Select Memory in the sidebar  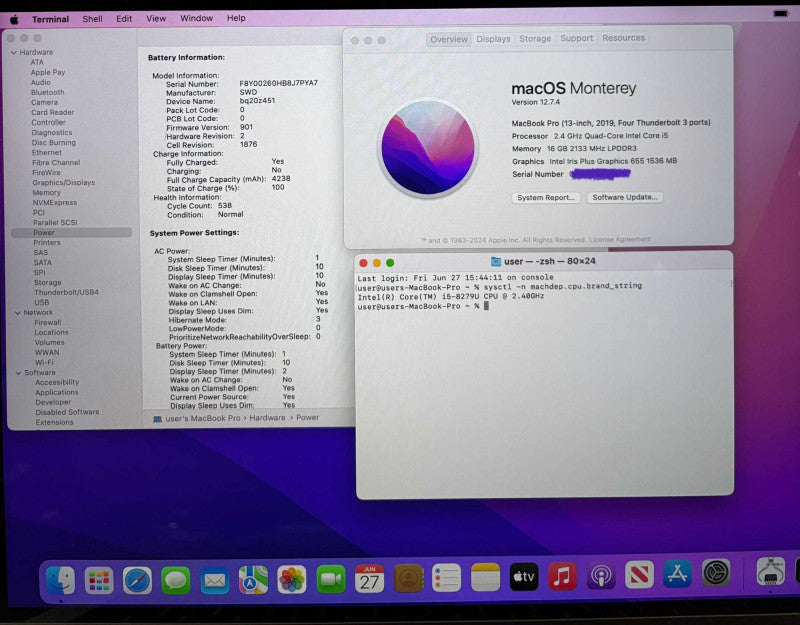click(46, 193)
